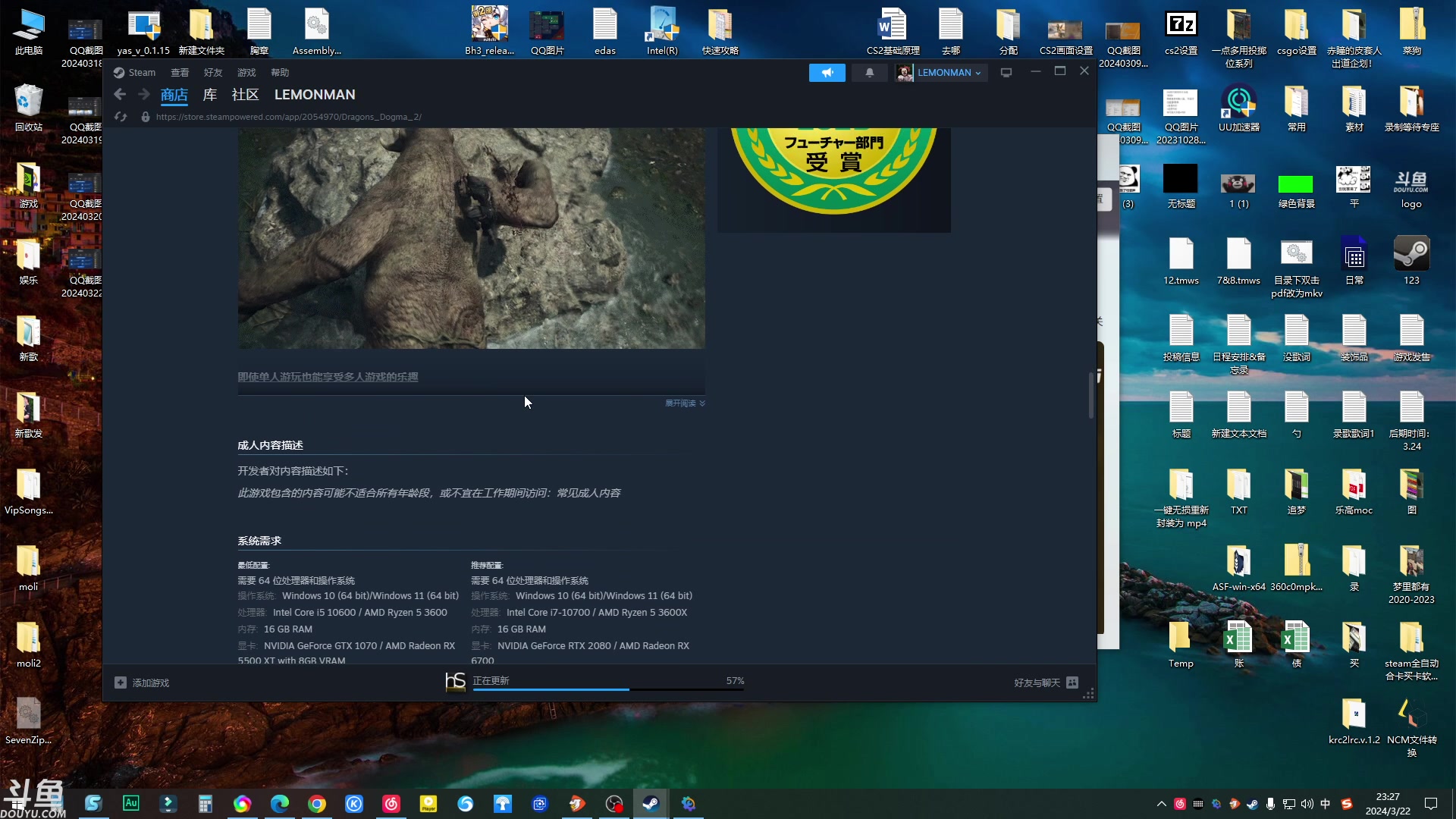The image size is (1456, 819).
Task: Open Steam announcements megaphone button
Action: coord(827,73)
